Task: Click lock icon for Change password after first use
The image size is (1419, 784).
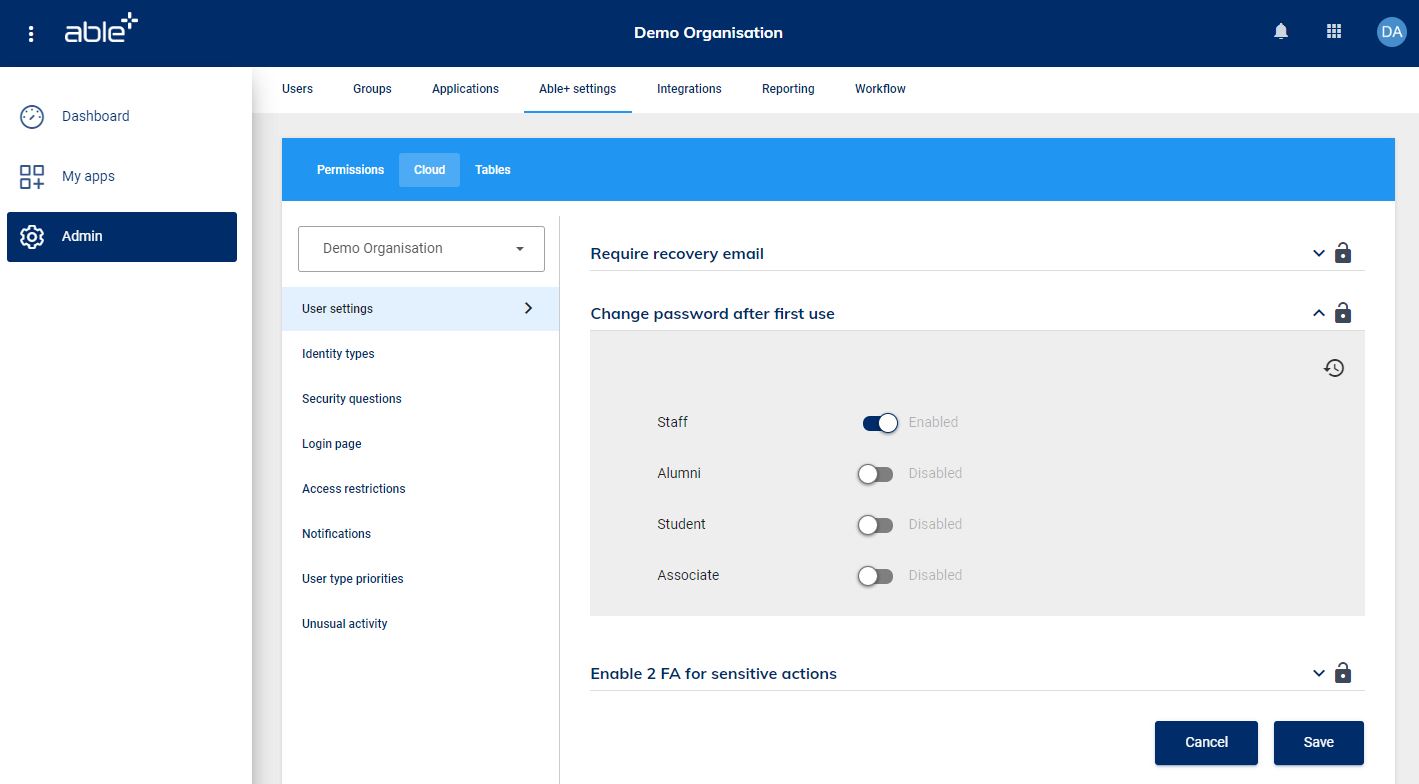Action: (x=1343, y=313)
